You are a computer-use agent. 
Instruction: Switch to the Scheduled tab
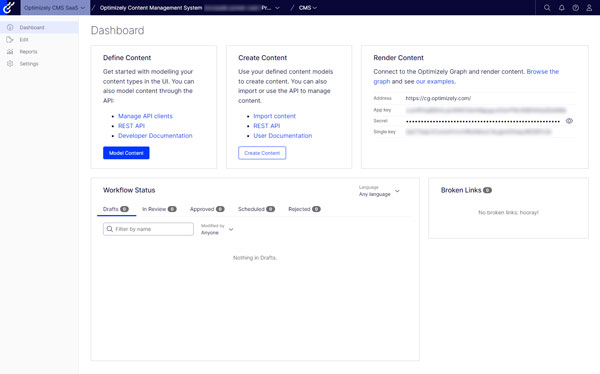[x=256, y=209]
